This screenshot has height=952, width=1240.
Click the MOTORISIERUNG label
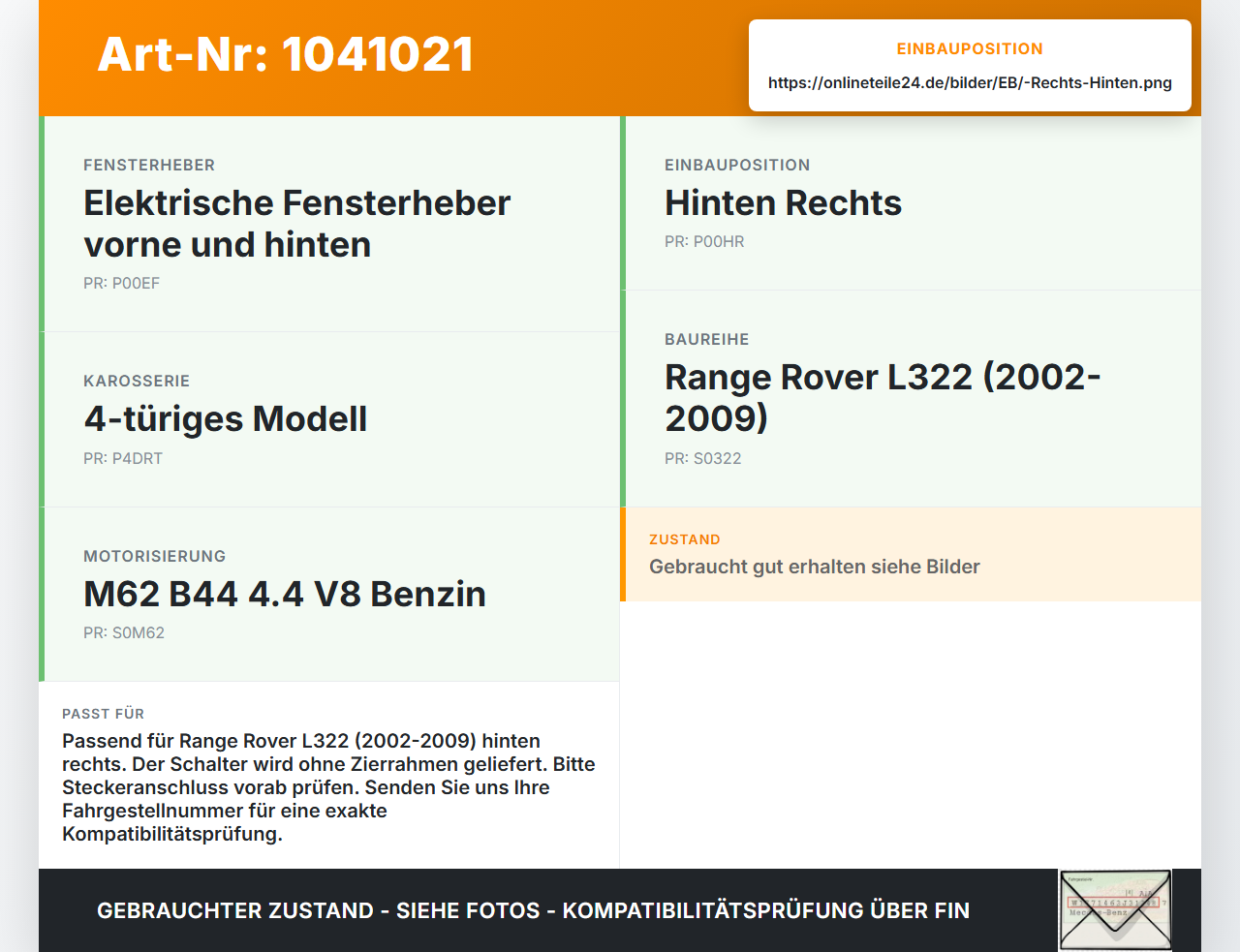pos(155,557)
